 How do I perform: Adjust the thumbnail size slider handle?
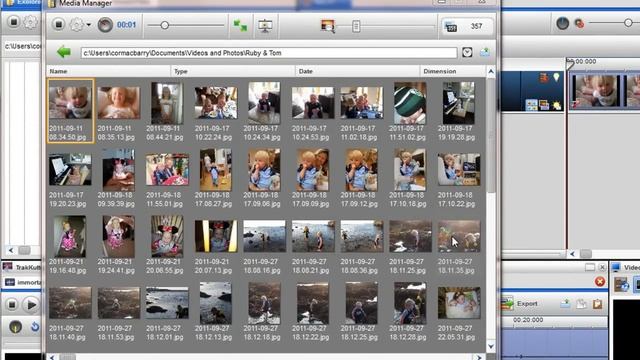click(x=356, y=27)
